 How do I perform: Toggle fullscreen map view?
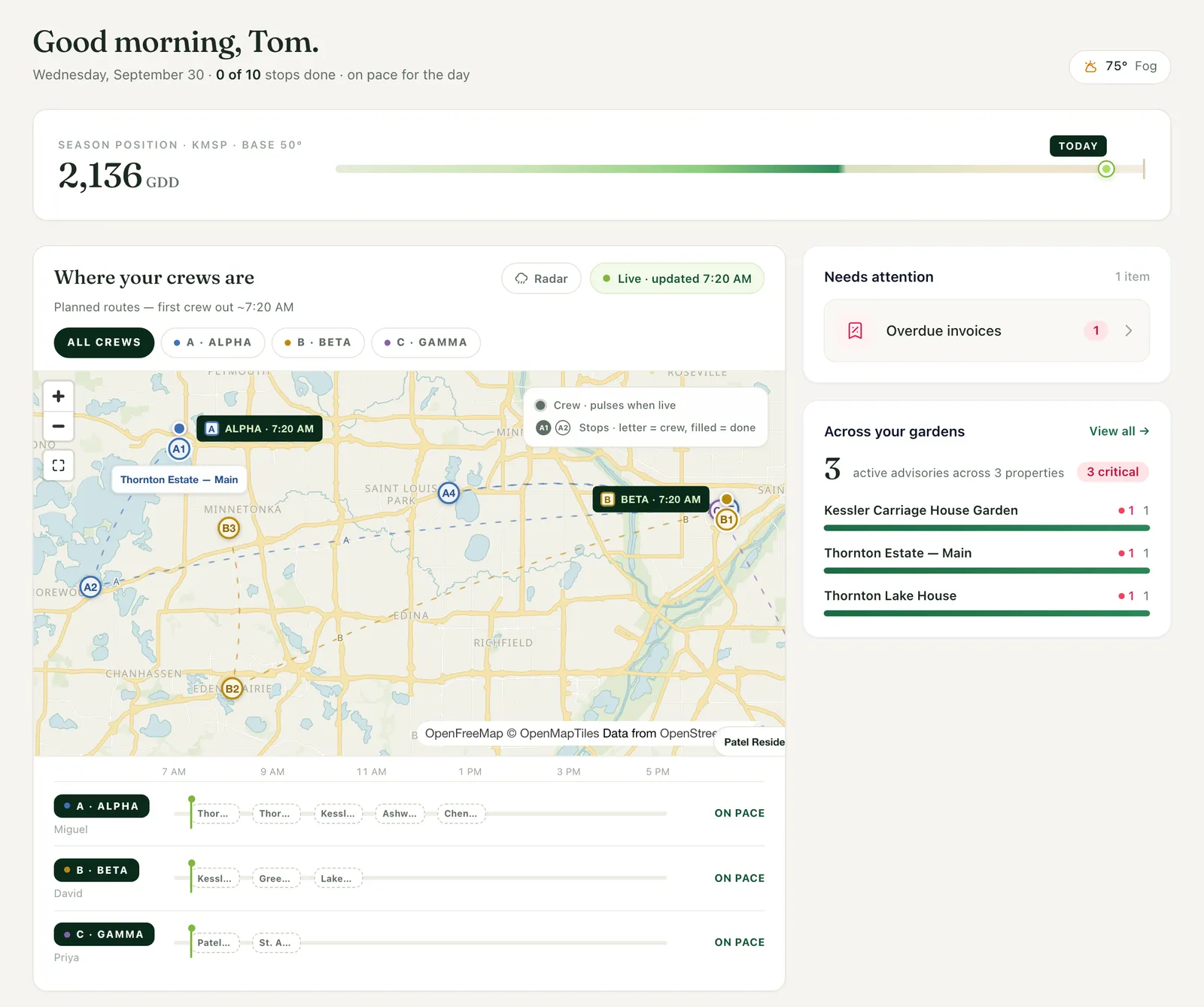tap(59, 465)
